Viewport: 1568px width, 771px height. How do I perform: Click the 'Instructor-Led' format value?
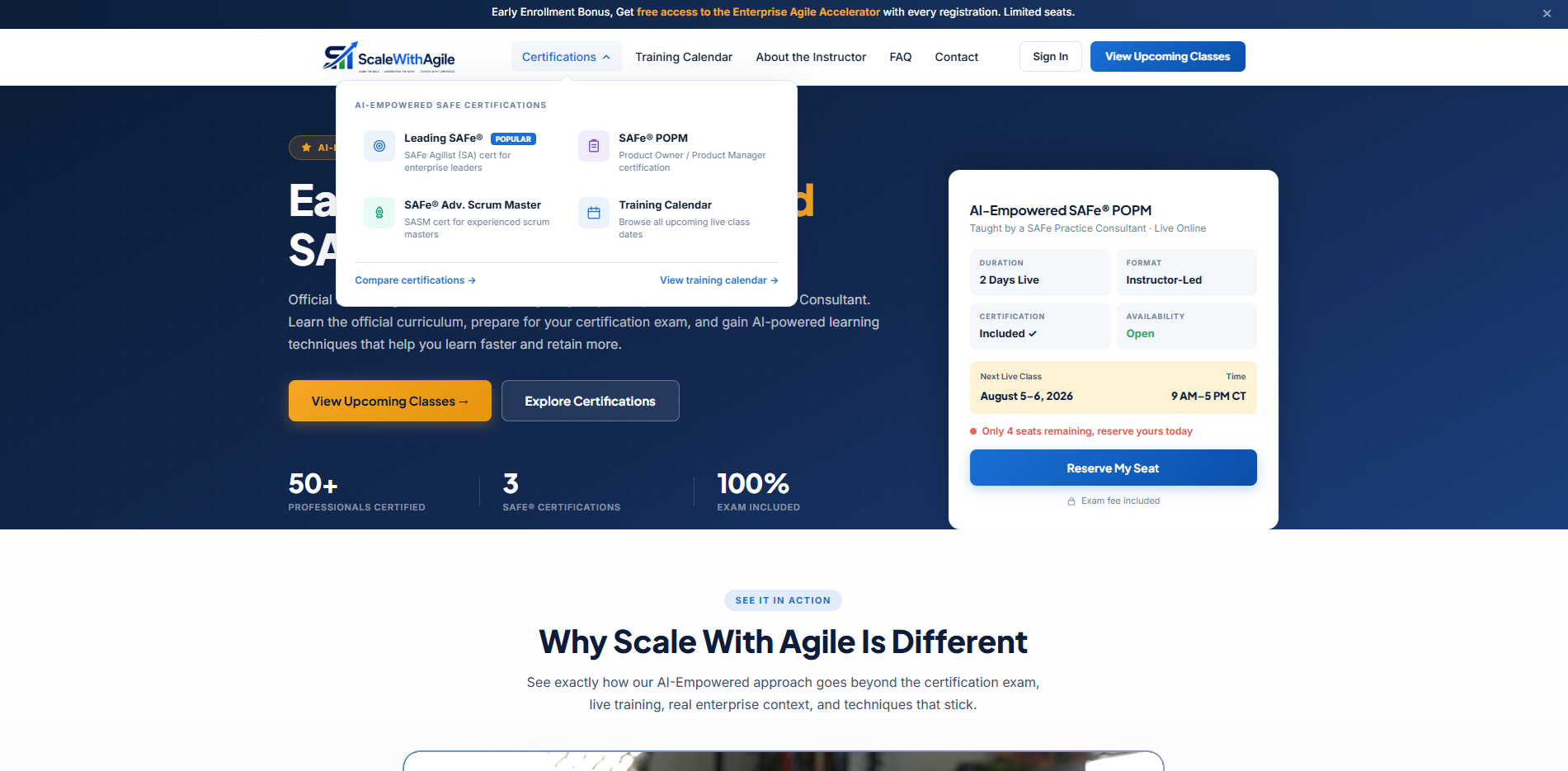(1164, 280)
